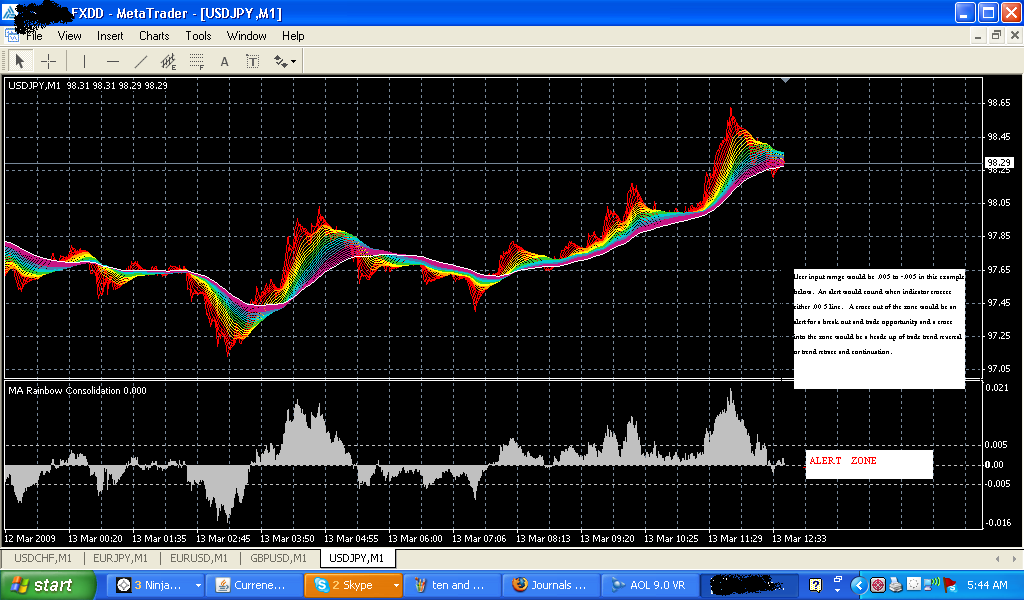This screenshot has width=1024, height=600.
Task: Click the chart document icon beside File
Action: click(12, 35)
